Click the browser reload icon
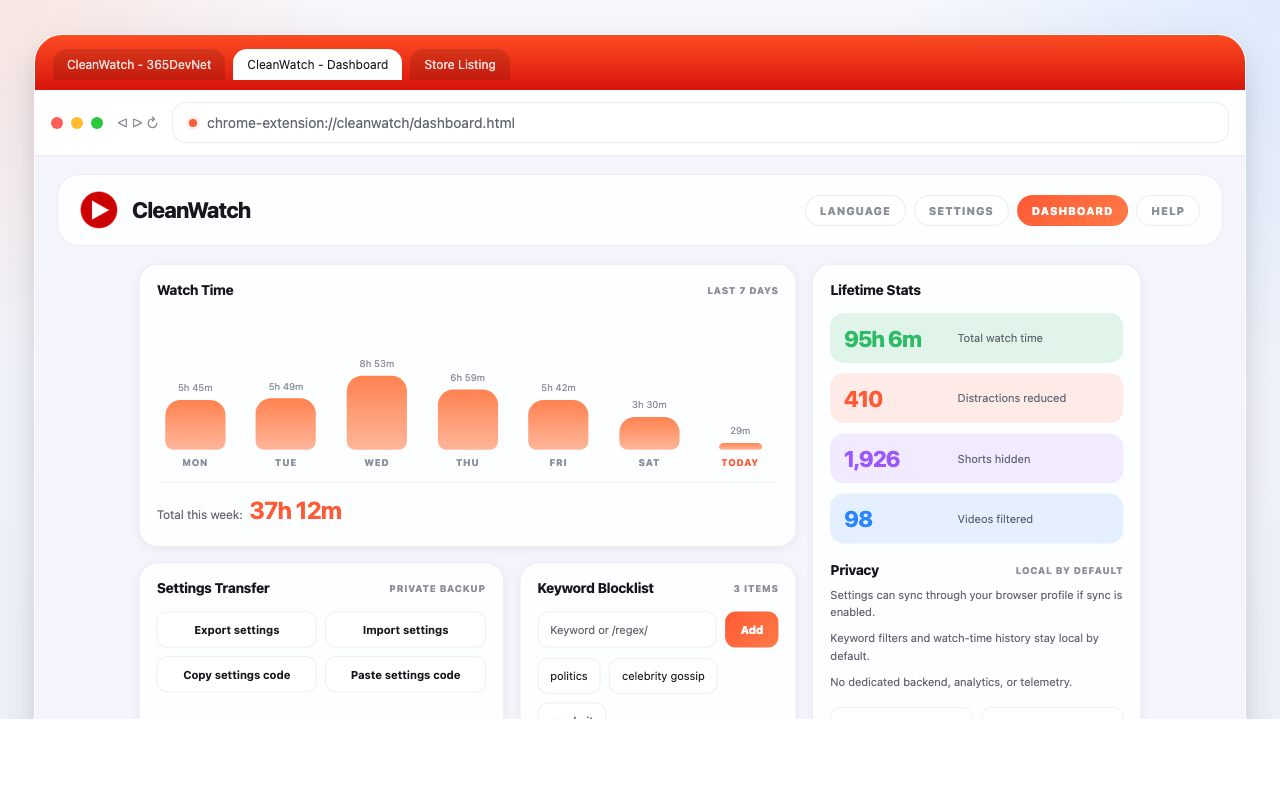Image resolution: width=1280 pixels, height=800 pixels. [x=153, y=123]
